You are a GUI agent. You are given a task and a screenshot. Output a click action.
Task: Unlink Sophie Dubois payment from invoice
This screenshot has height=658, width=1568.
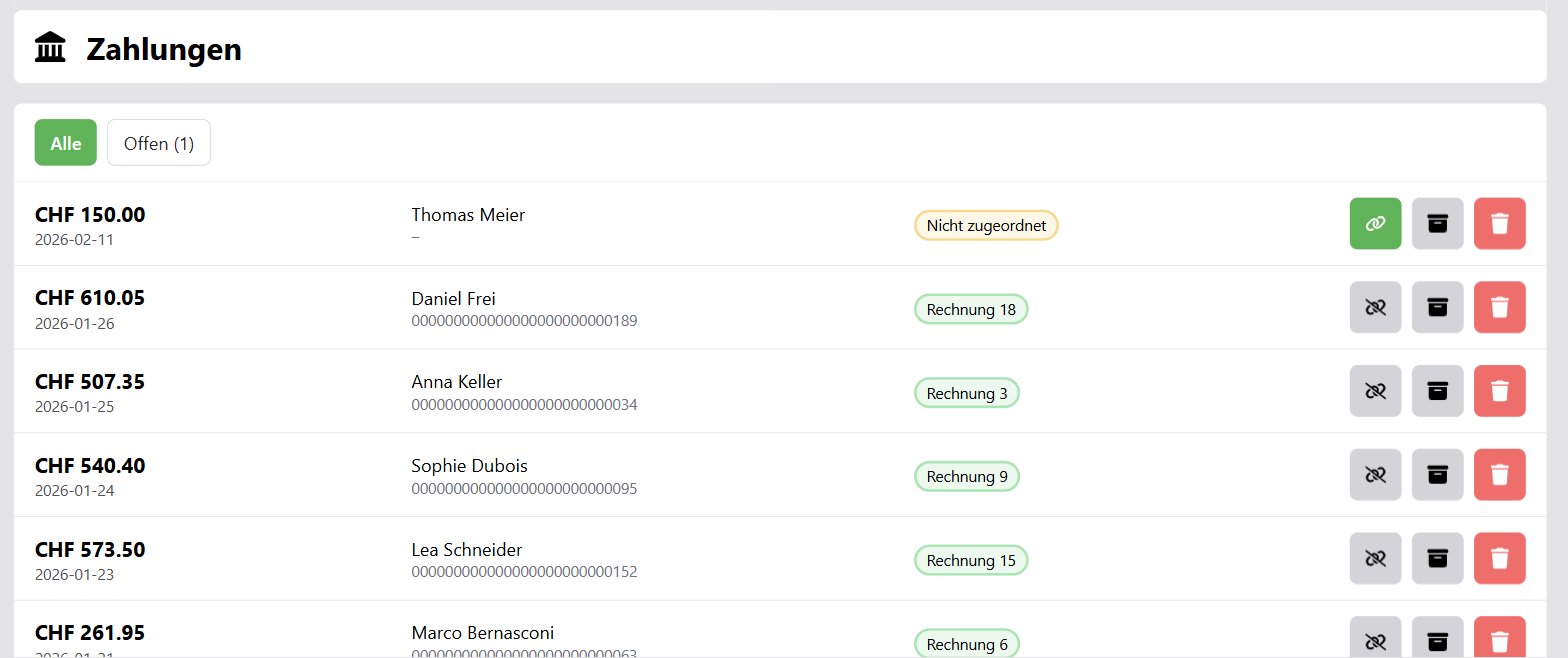point(1375,474)
